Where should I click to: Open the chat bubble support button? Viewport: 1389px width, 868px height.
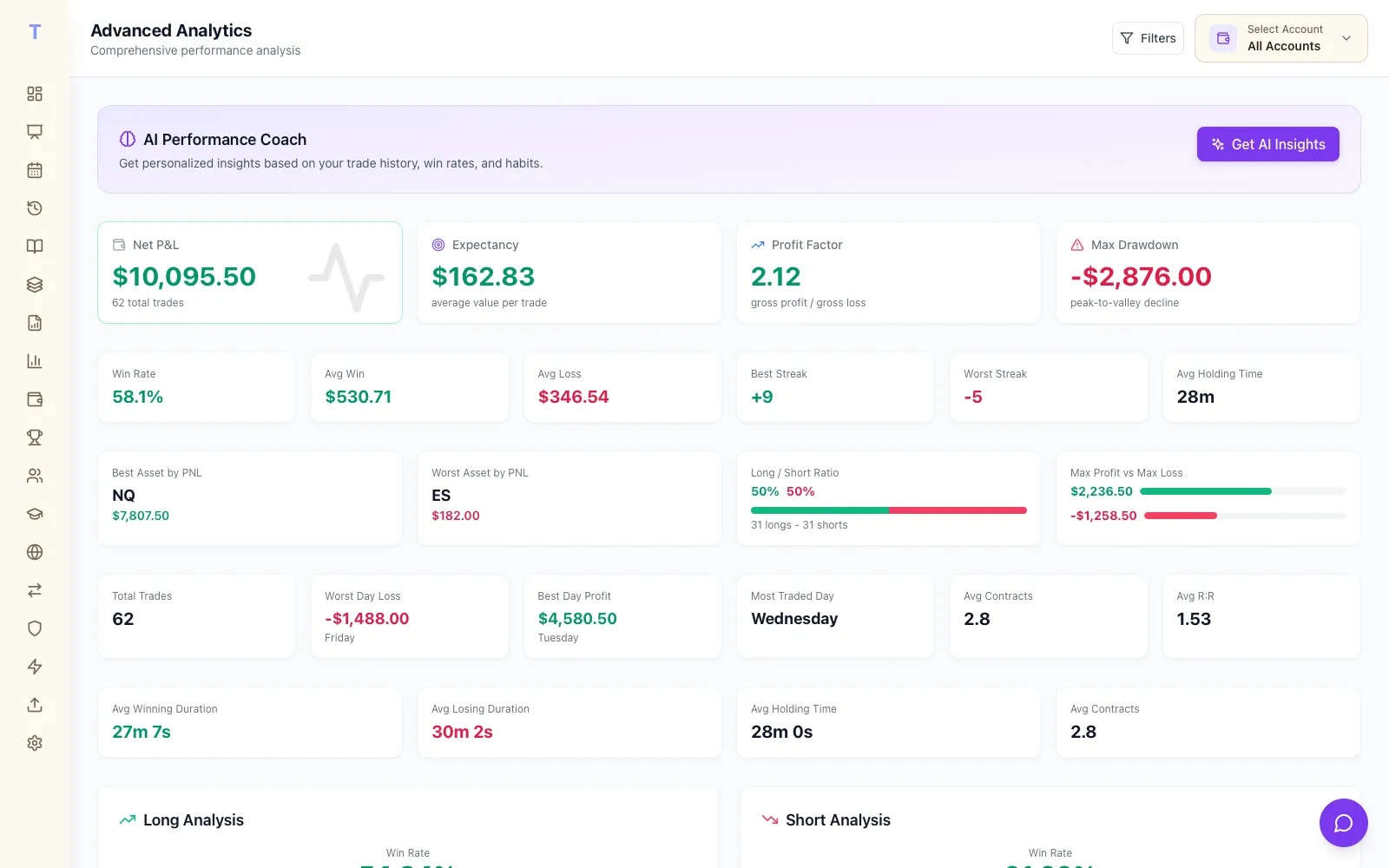click(1344, 823)
